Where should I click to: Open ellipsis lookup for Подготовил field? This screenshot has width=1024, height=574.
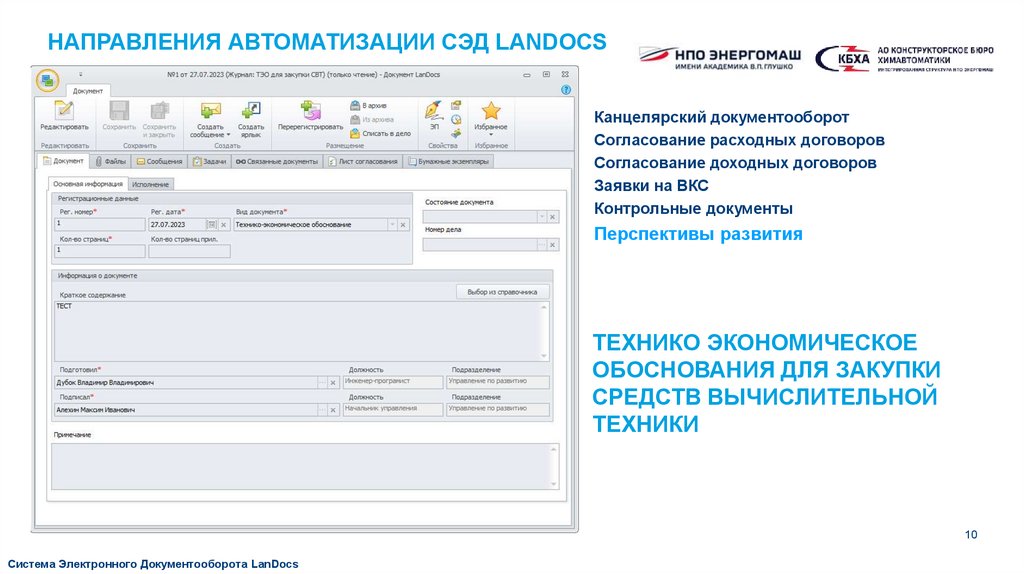[x=321, y=383]
